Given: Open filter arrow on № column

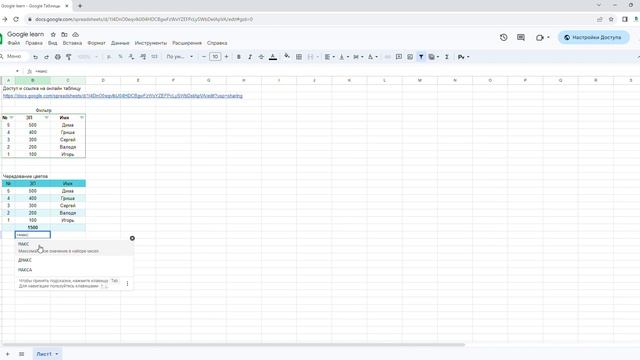Looking at the screenshot, I should (x=11, y=118).
